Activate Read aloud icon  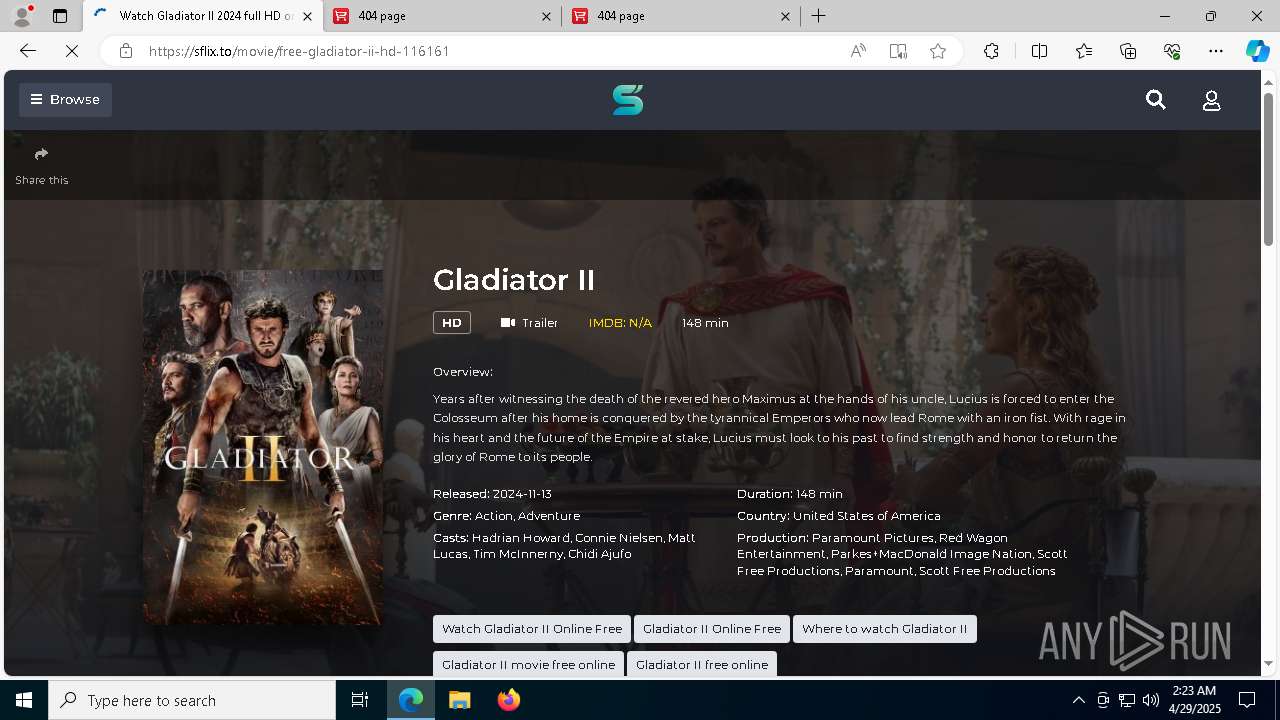pyautogui.click(x=858, y=51)
